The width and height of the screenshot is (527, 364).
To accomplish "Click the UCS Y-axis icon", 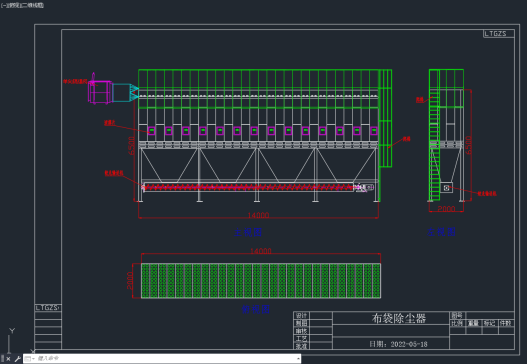I will [11, 340].
